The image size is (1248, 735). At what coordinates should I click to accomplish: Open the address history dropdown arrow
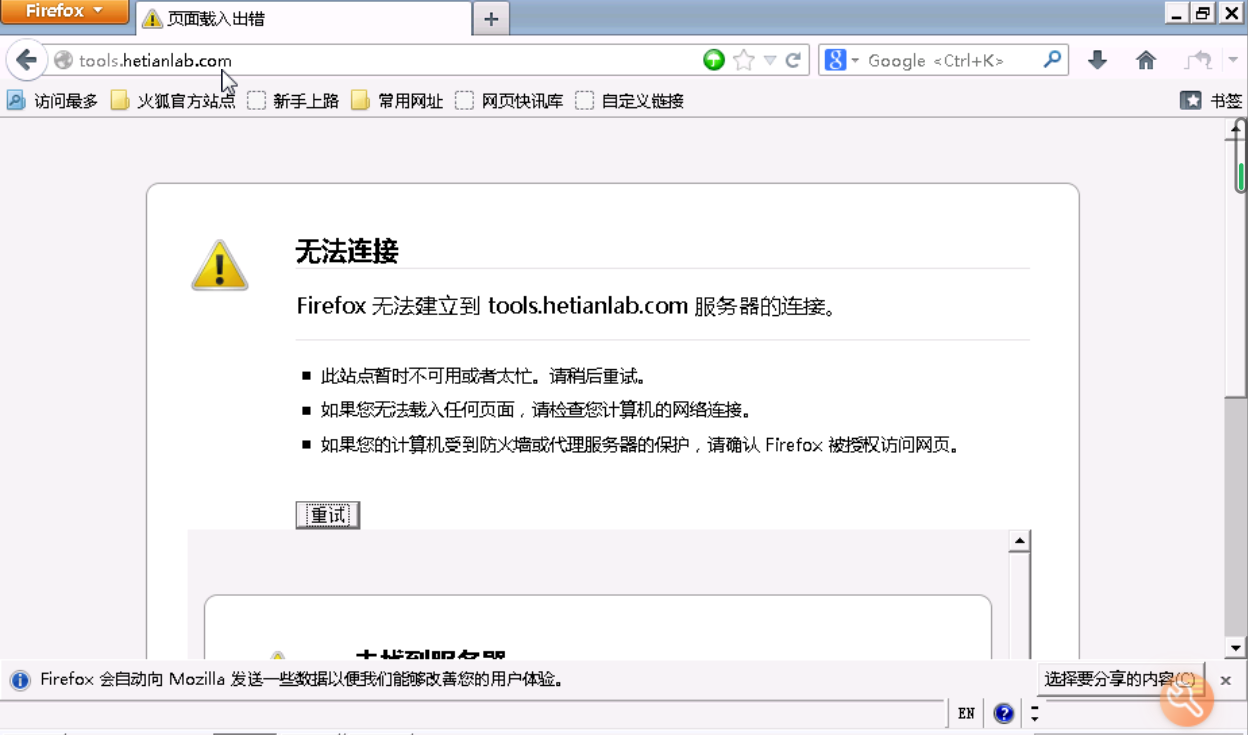pyautogui.click(x=770, y=61)
